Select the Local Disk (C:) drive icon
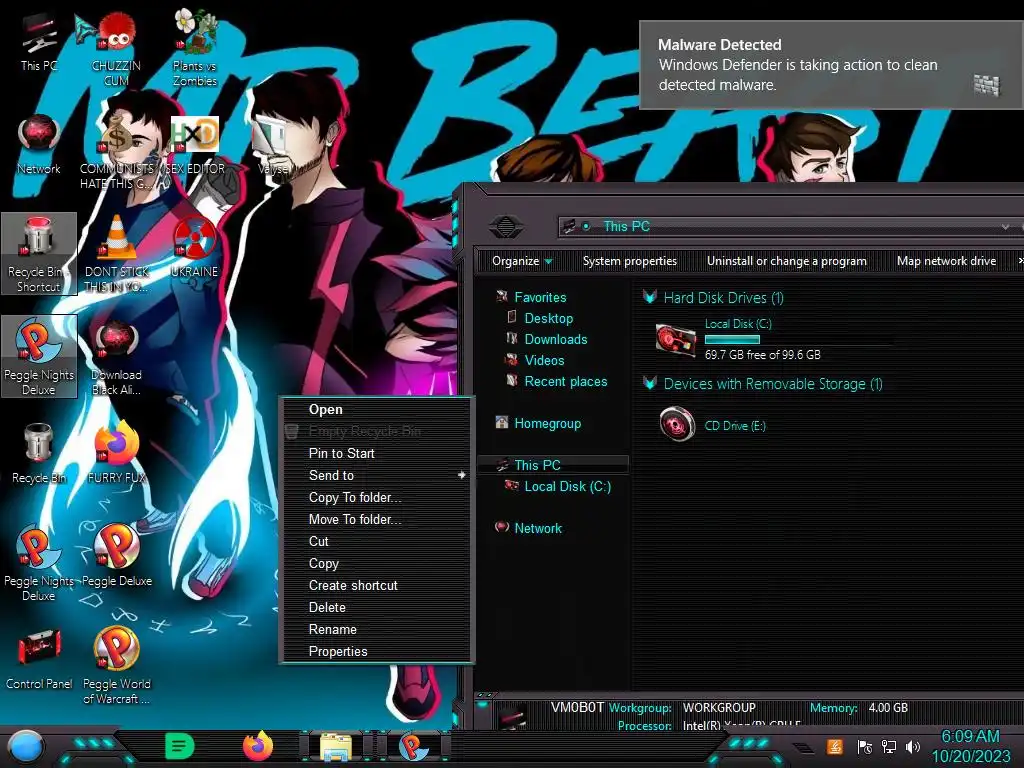The height and width of the screenshot is (768, 1024). [x=676, y=340]
